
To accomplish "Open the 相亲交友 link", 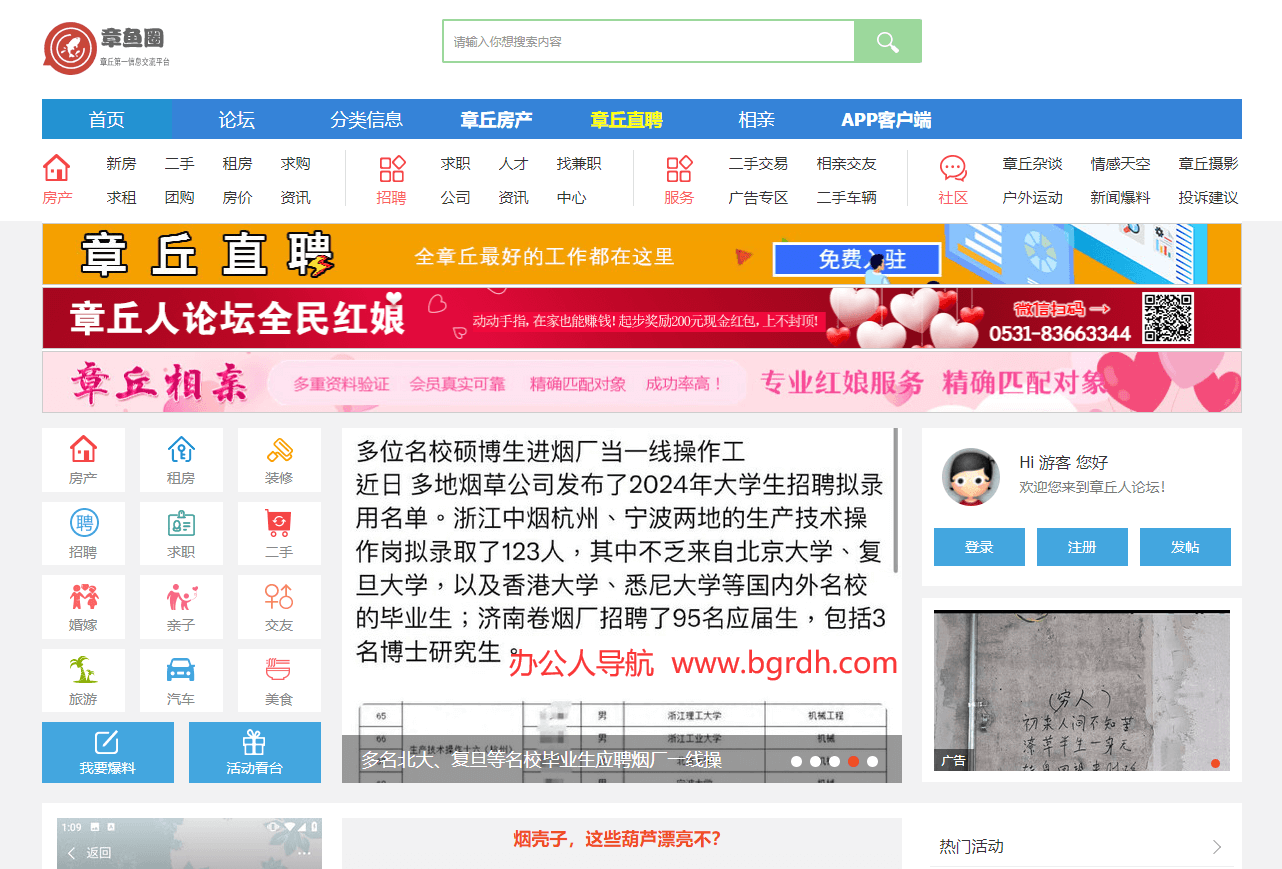I will click(846, 164).
